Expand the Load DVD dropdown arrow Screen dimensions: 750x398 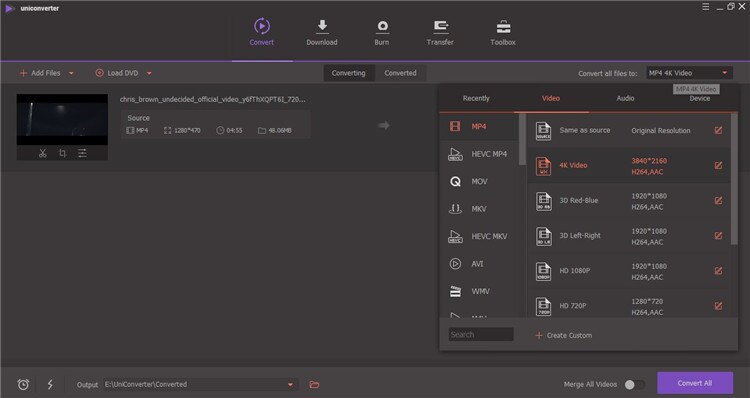click(x=149, y=73)
